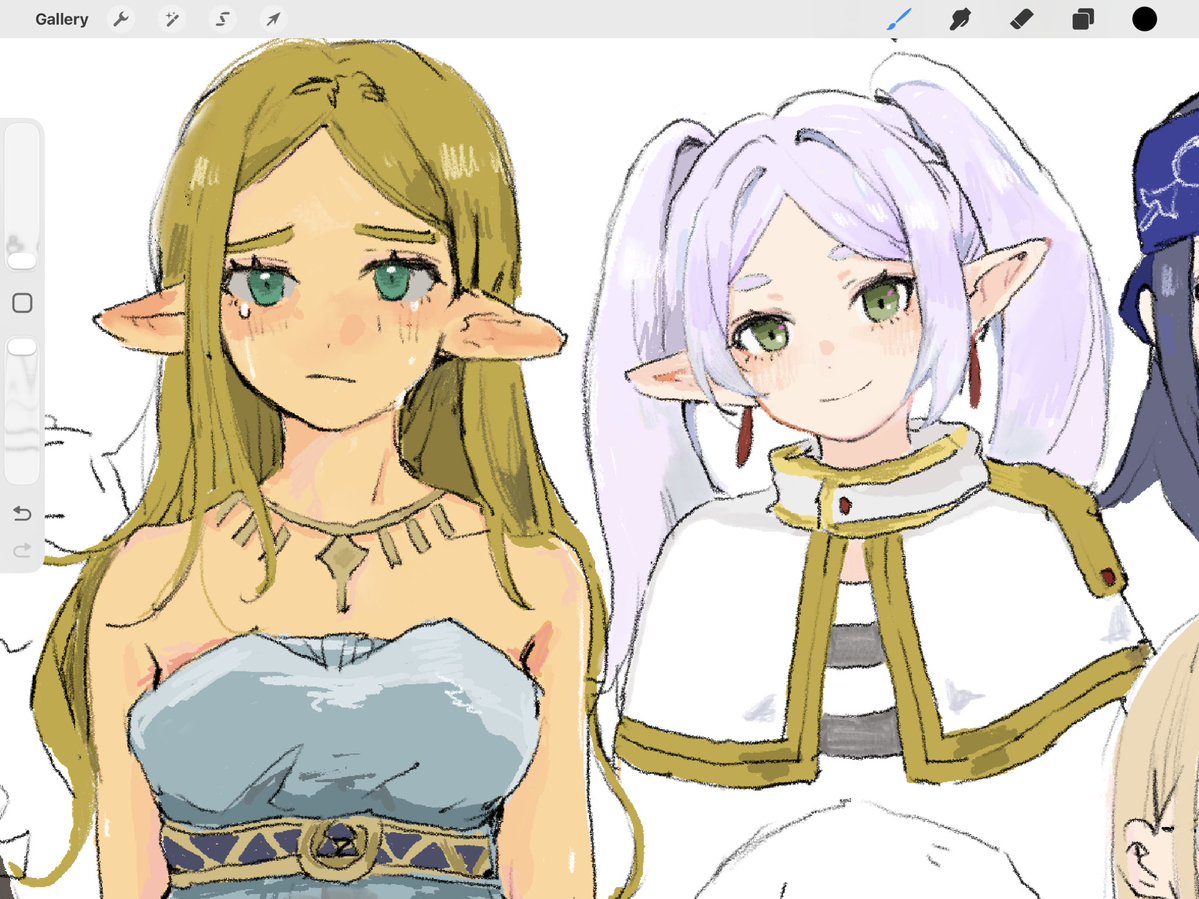Image resolution: width=1199 pixels, height=899 pixels.
Task: Open the Adjustments magic wand menu
Action: click(171, 19)
